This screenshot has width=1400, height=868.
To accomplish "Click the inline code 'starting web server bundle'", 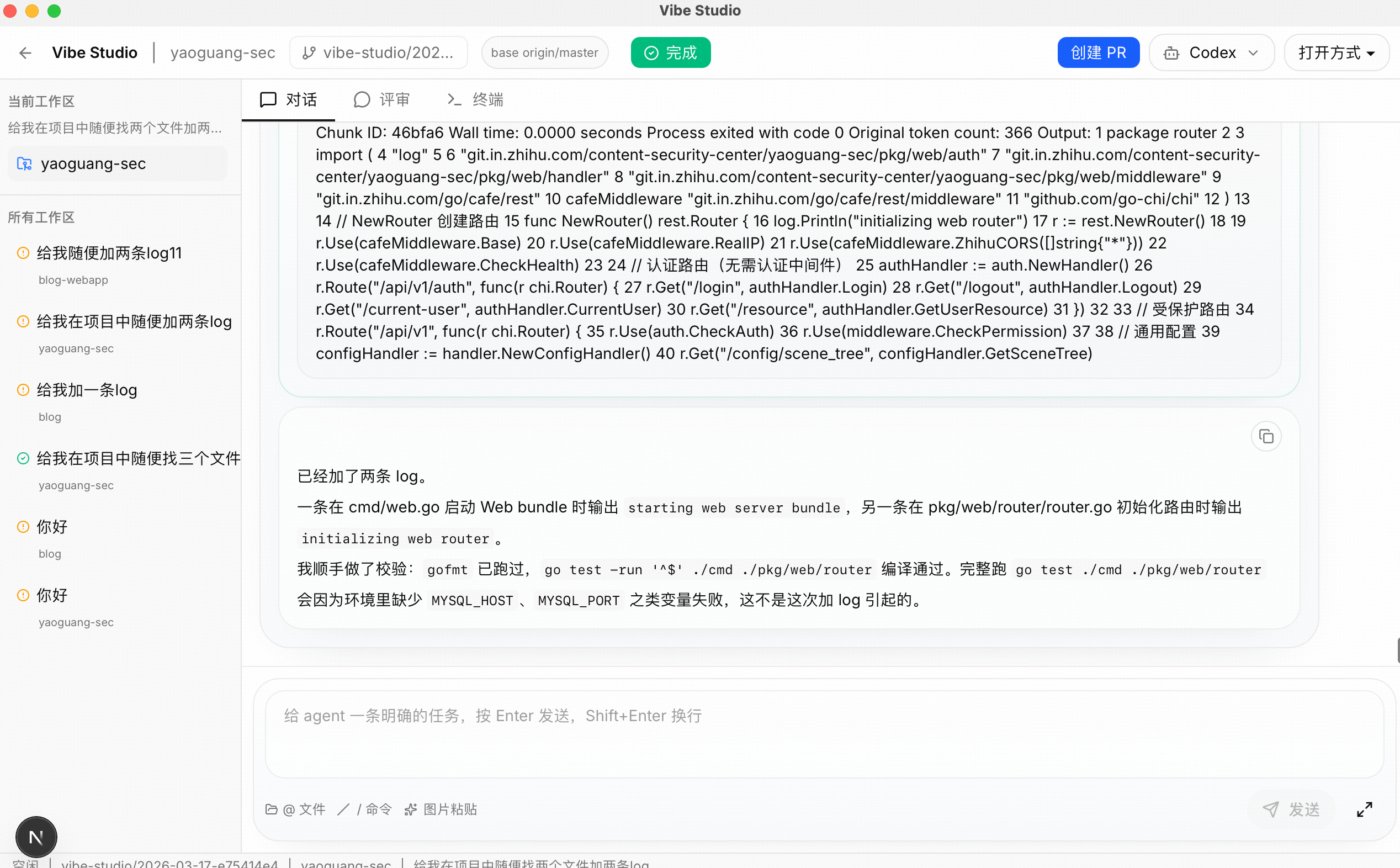I will click(734, 508).
